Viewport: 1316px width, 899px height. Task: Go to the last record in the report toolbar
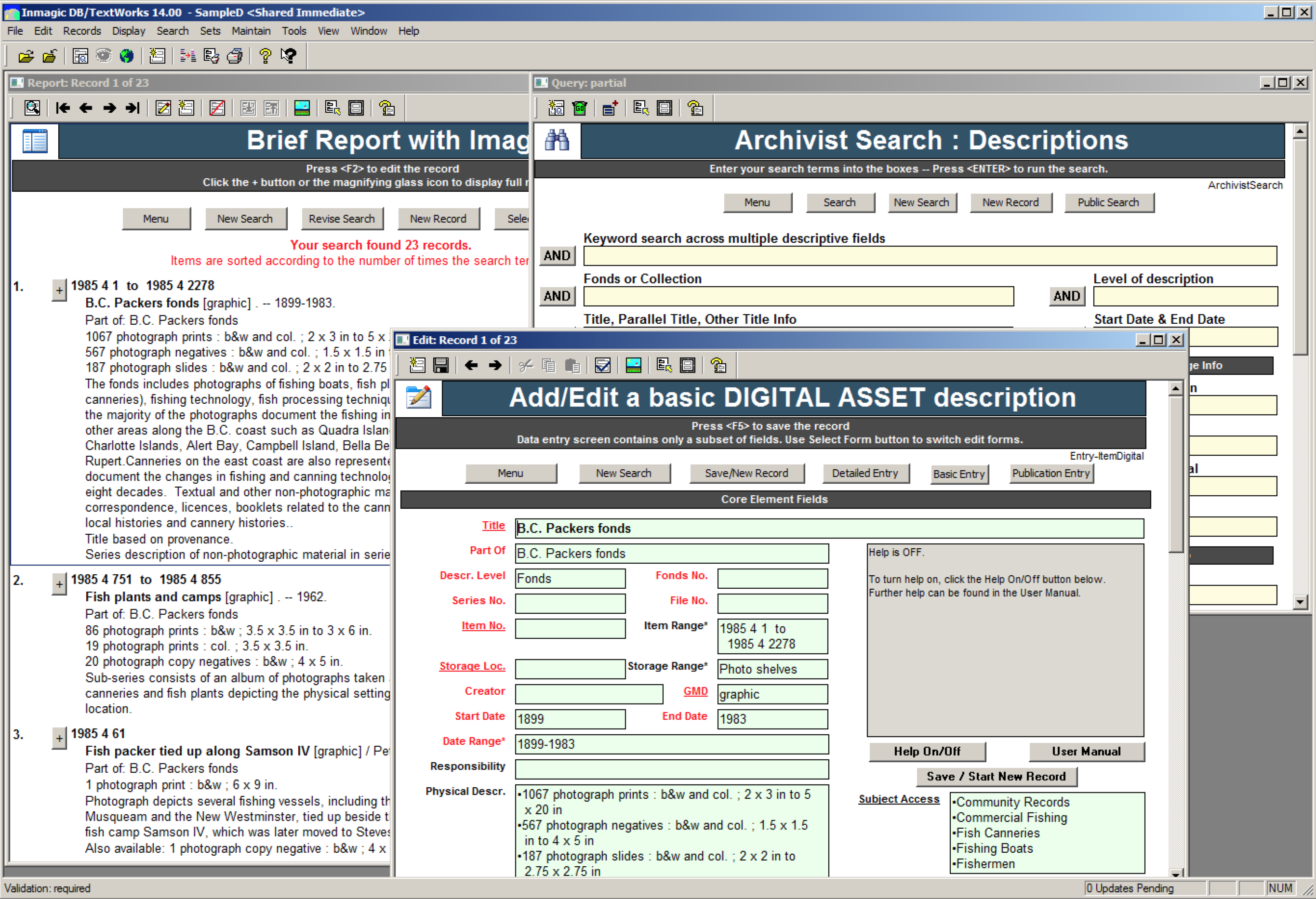133,108
